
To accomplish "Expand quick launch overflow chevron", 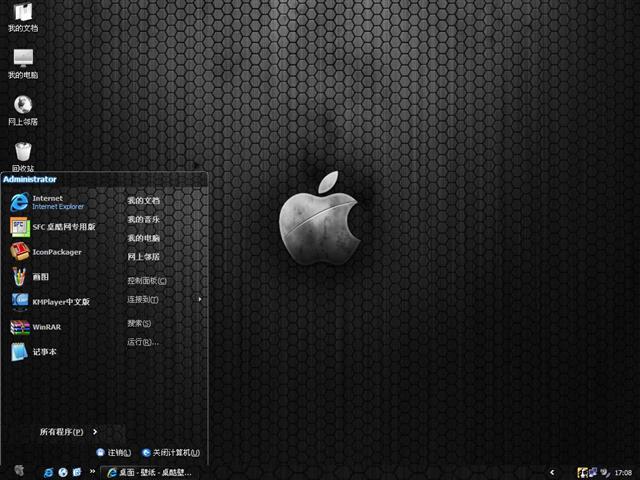I will (x=93, y=471).
